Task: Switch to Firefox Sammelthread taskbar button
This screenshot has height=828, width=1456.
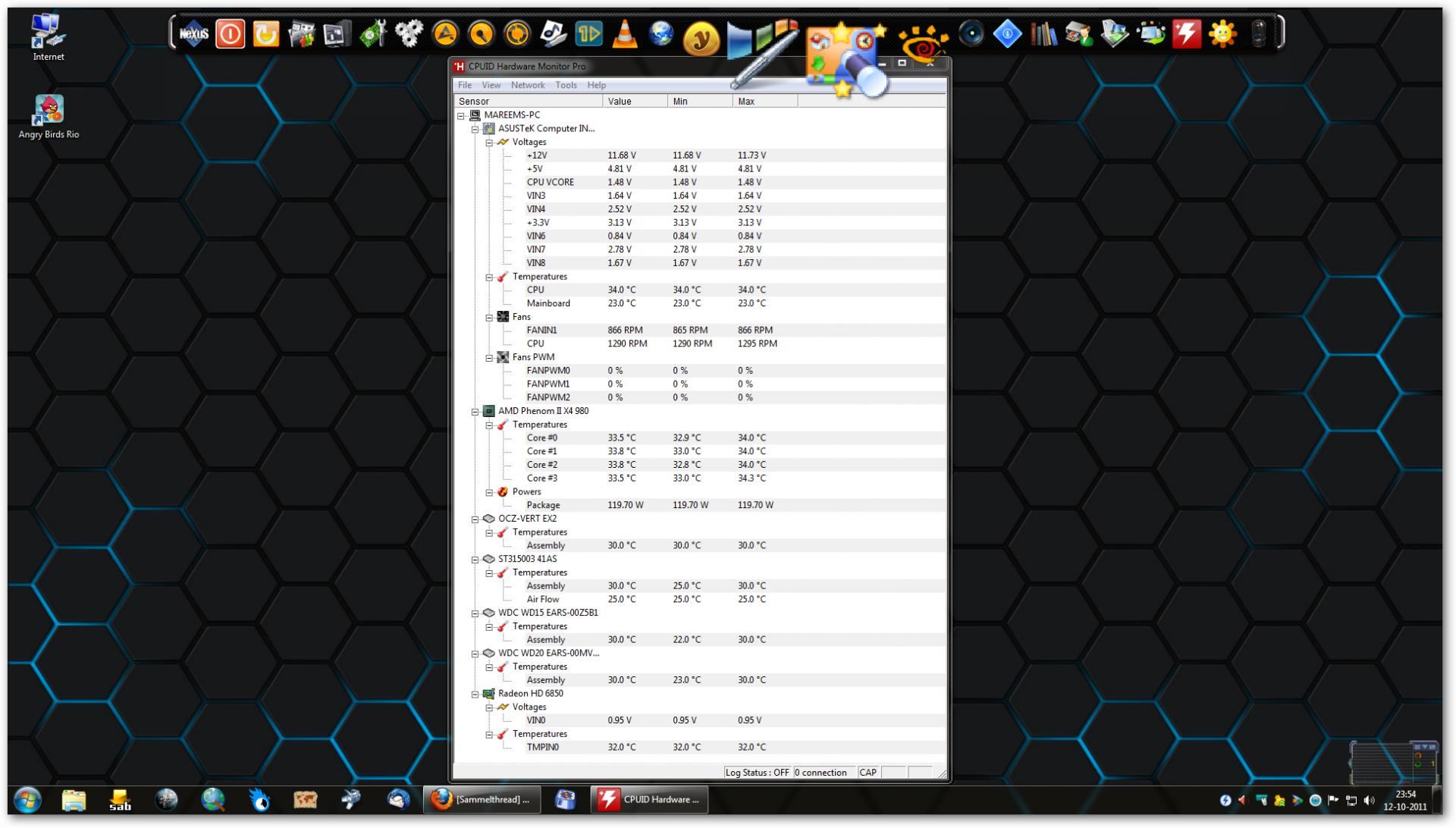Action: coord(482,800)
